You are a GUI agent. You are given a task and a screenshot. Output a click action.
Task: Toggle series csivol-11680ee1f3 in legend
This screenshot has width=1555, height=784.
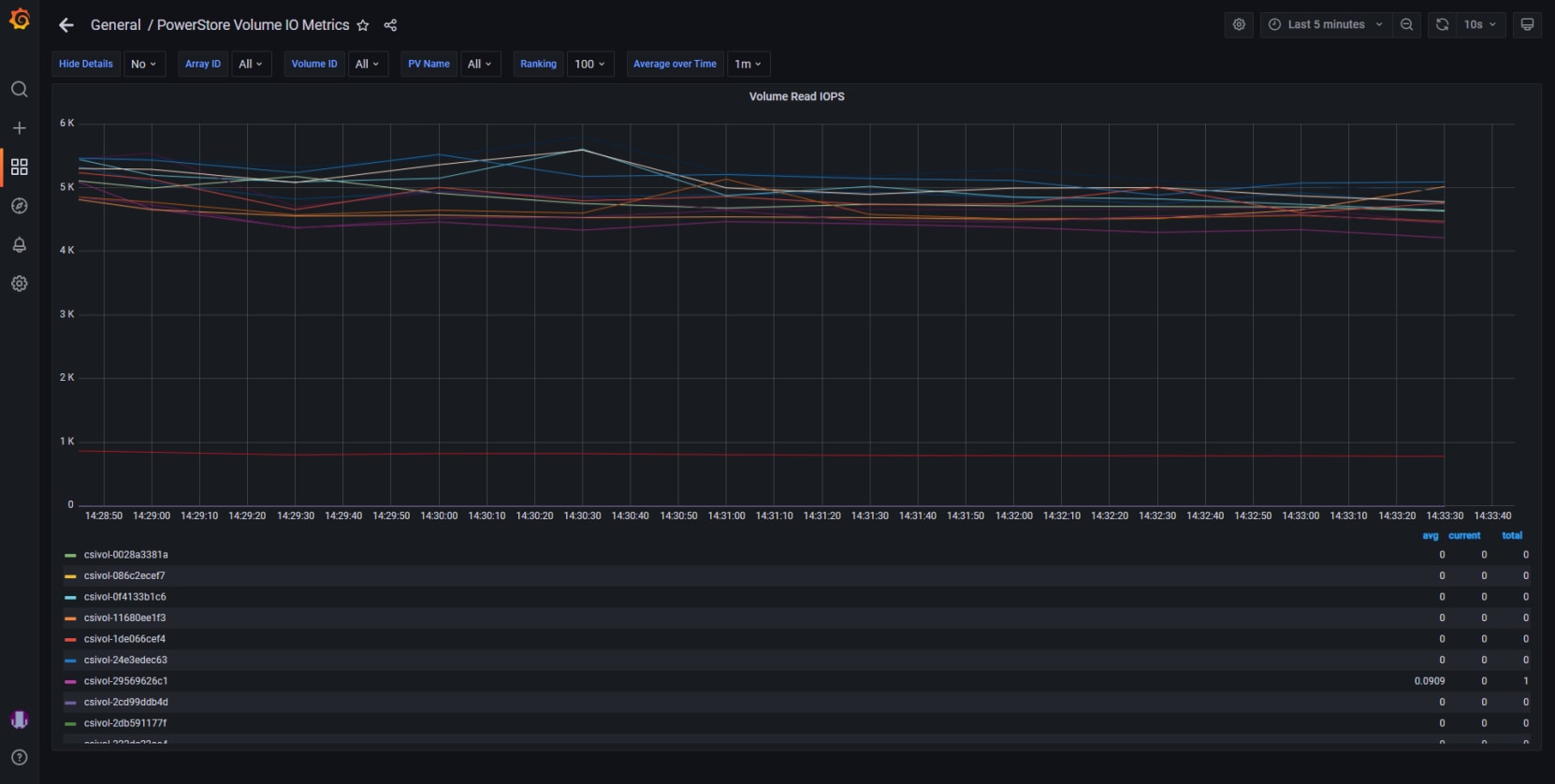coord(124,618)
